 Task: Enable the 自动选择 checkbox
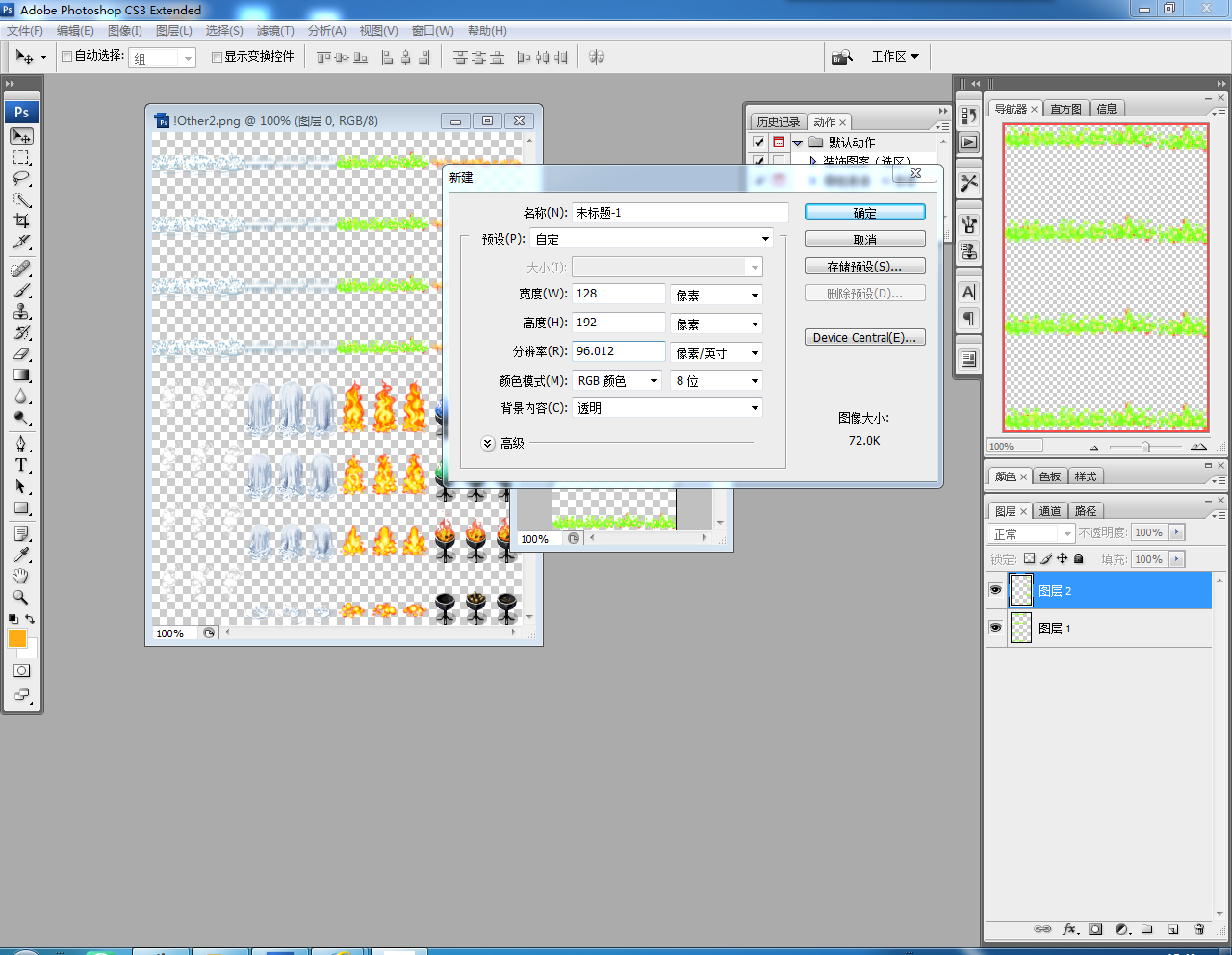click(66, 57)
